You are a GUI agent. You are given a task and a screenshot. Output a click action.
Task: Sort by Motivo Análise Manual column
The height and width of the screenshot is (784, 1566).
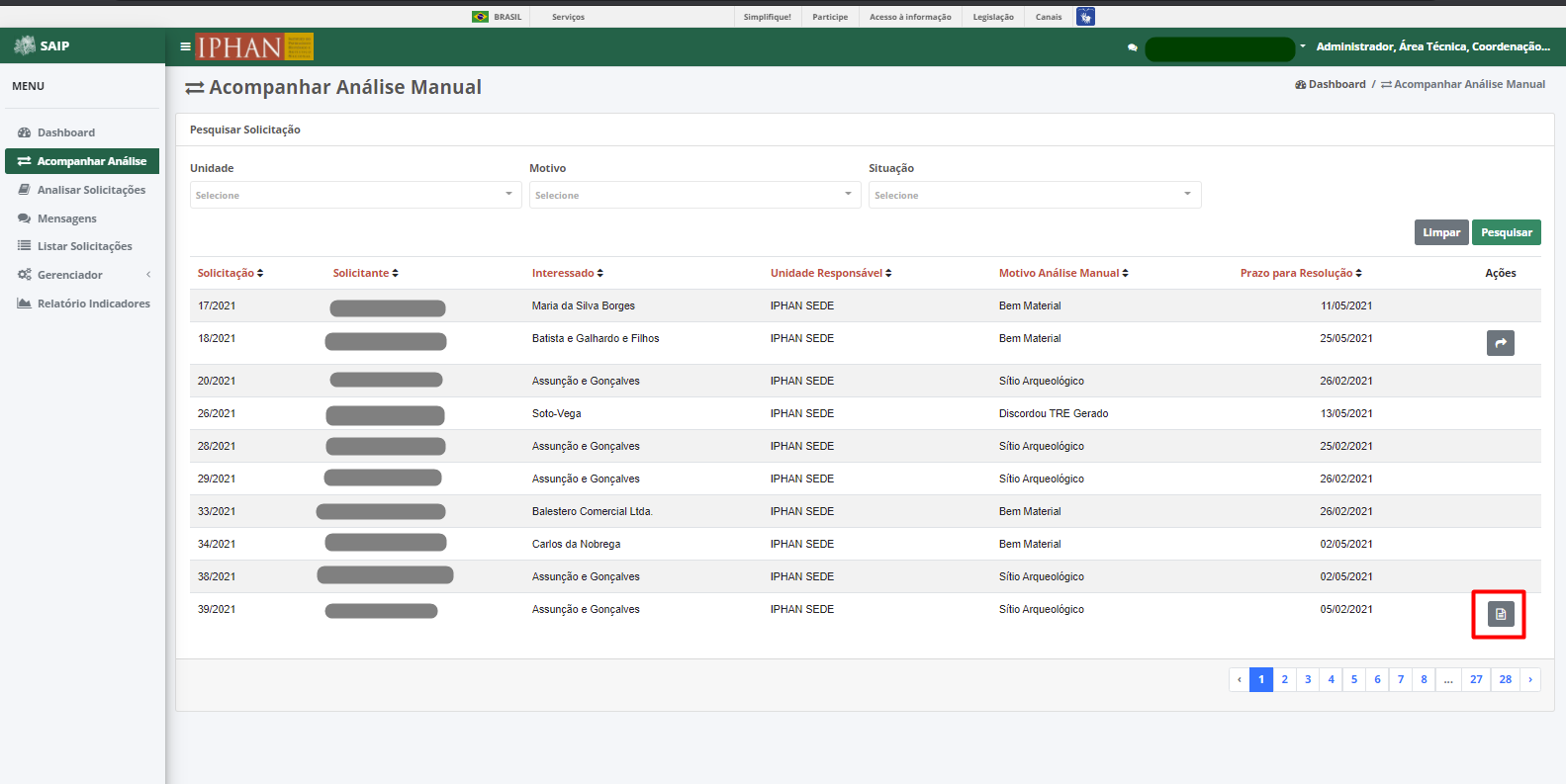pos(1063,273)
